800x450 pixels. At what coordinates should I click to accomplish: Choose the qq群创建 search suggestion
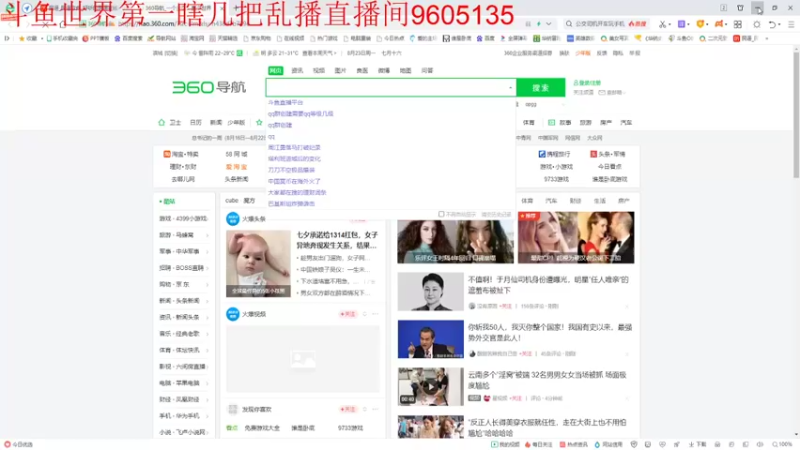pos(280,125)
